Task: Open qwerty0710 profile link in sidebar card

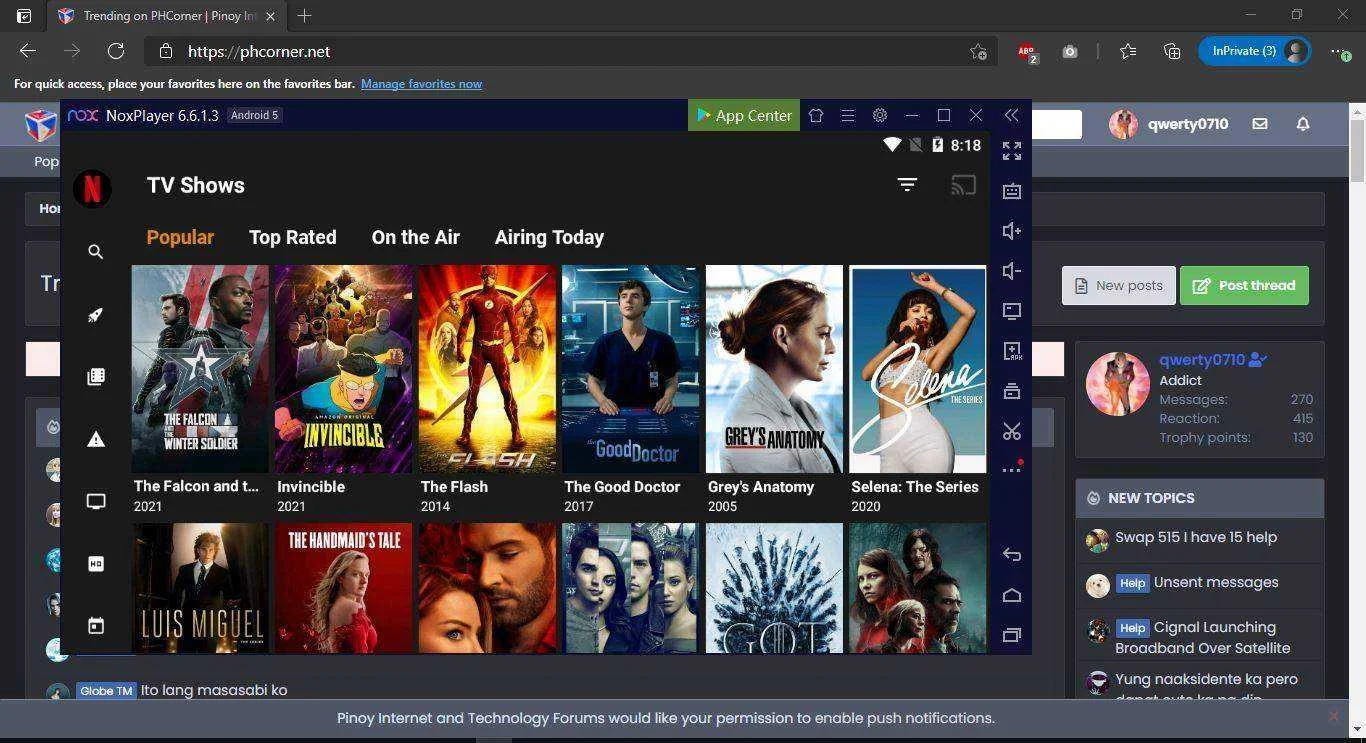Action: (x=1202, y=359)
